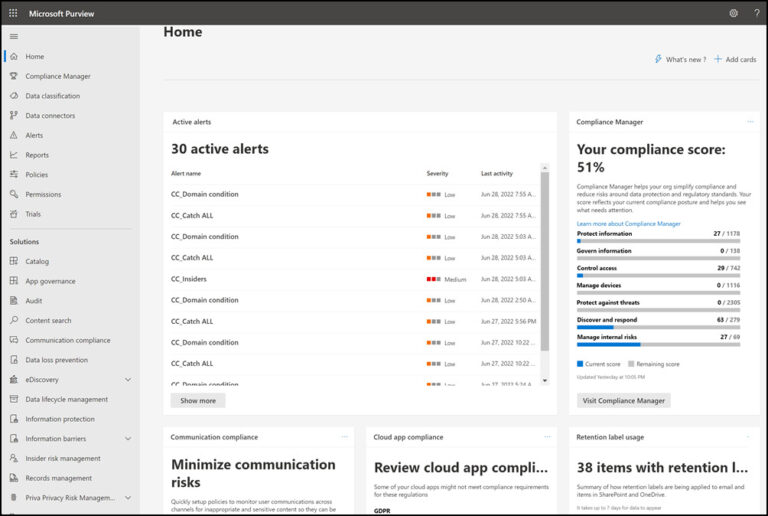Viewport: 768px width, 516px height.
Task: Click the Communication compliance icon
Action: pos(14,340)
